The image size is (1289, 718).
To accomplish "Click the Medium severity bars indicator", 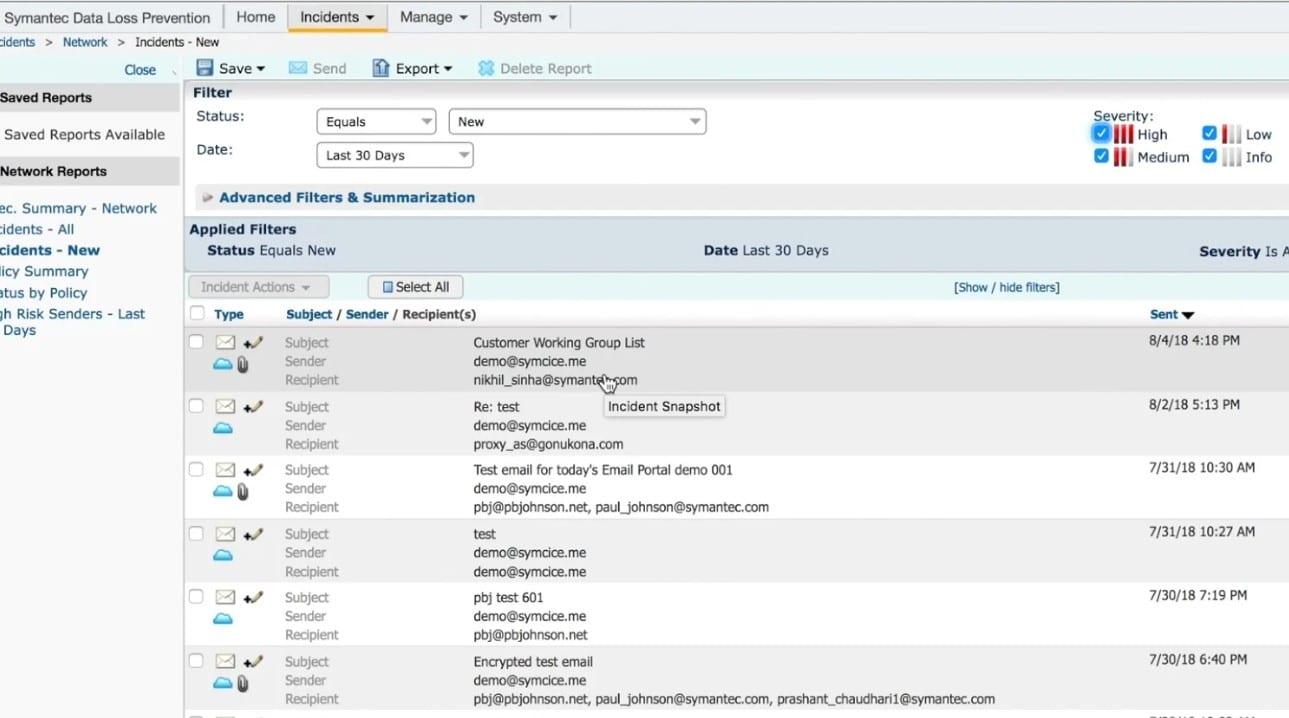I will pyautogui.click(x=1124, y=157).
